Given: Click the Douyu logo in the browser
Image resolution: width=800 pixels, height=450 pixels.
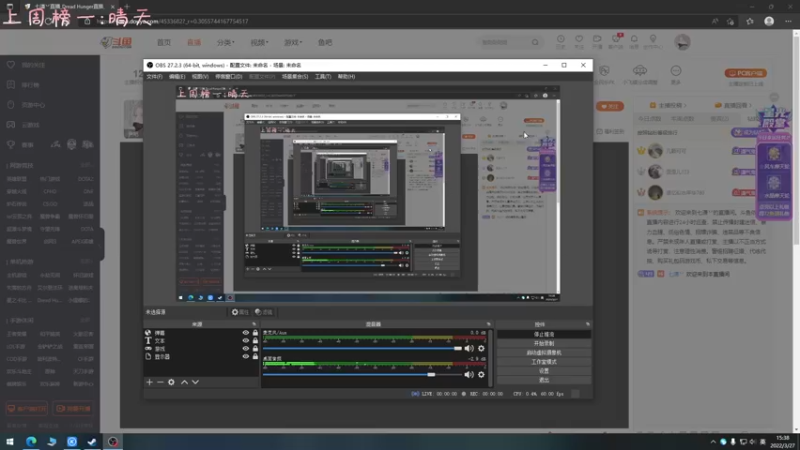Looking at the screenshot, I should point(116,42).
